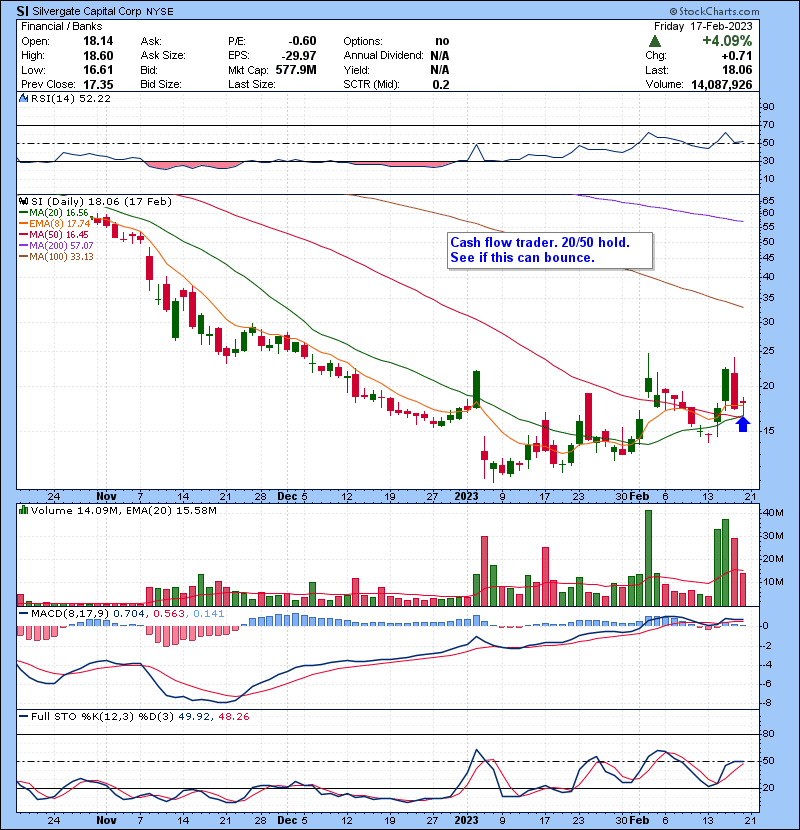Click the RSI line chart icon

click(x=23, y=98)
